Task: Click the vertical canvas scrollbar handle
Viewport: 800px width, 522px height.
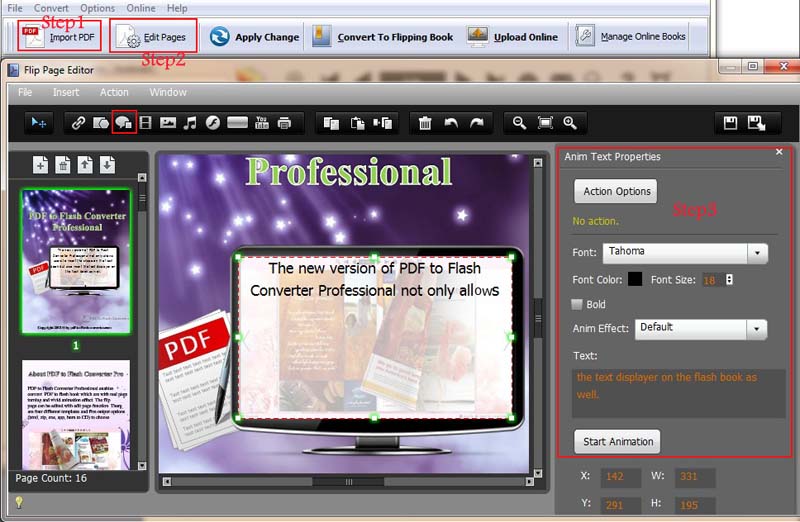Action: [538, 318]
